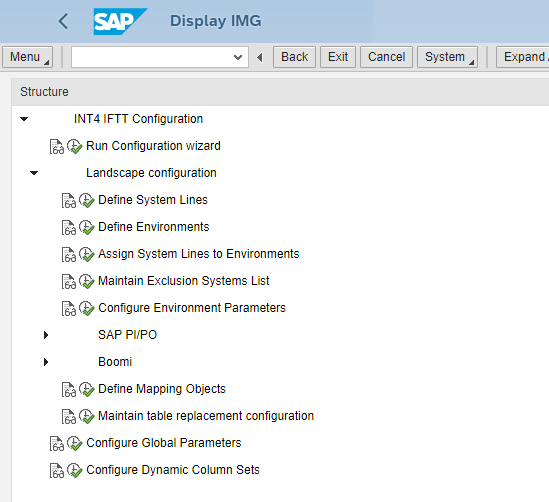Open documentation icon for Configure Dynamic Column Sets

click(x=57, y=470)
